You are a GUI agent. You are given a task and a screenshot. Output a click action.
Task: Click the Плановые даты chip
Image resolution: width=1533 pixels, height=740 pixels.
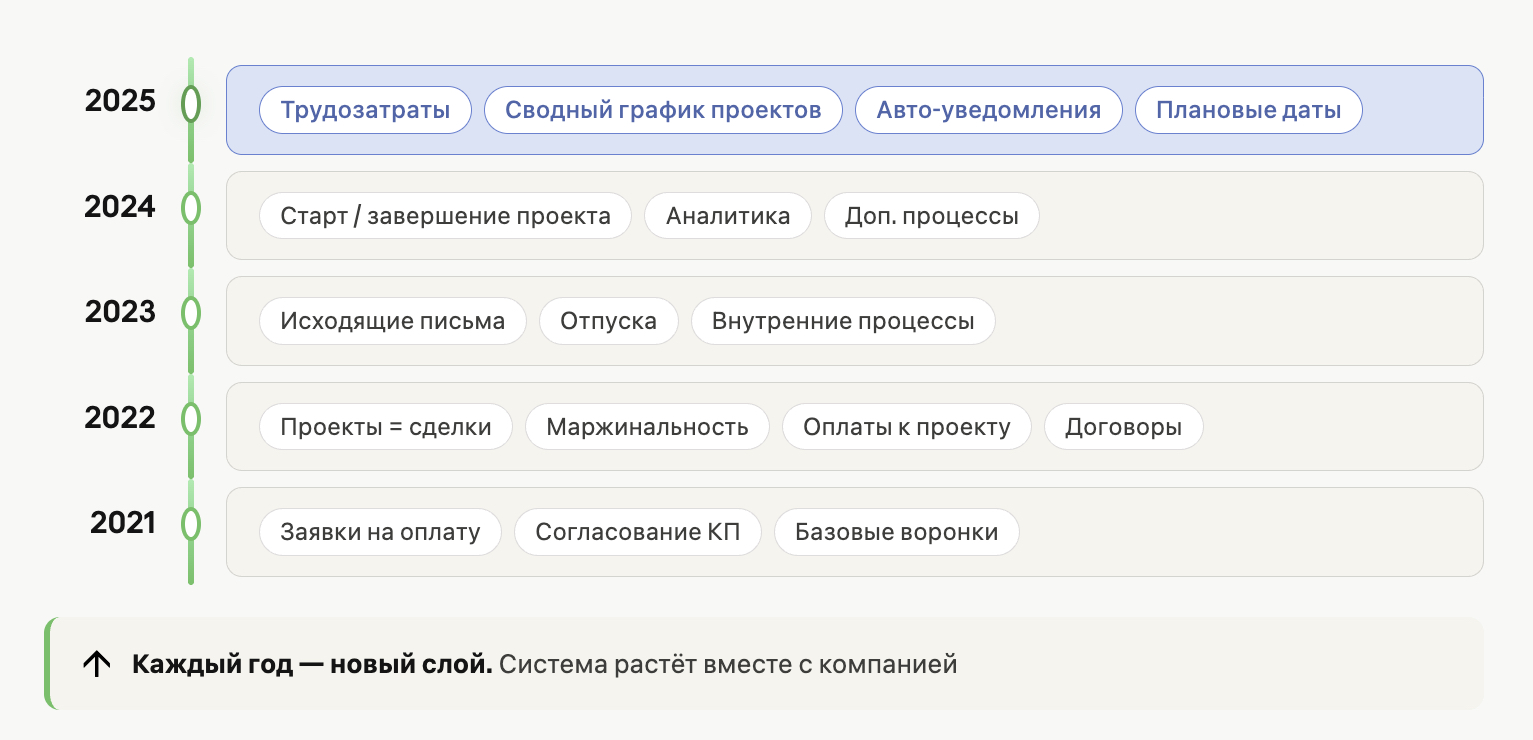coord(1249,110)
